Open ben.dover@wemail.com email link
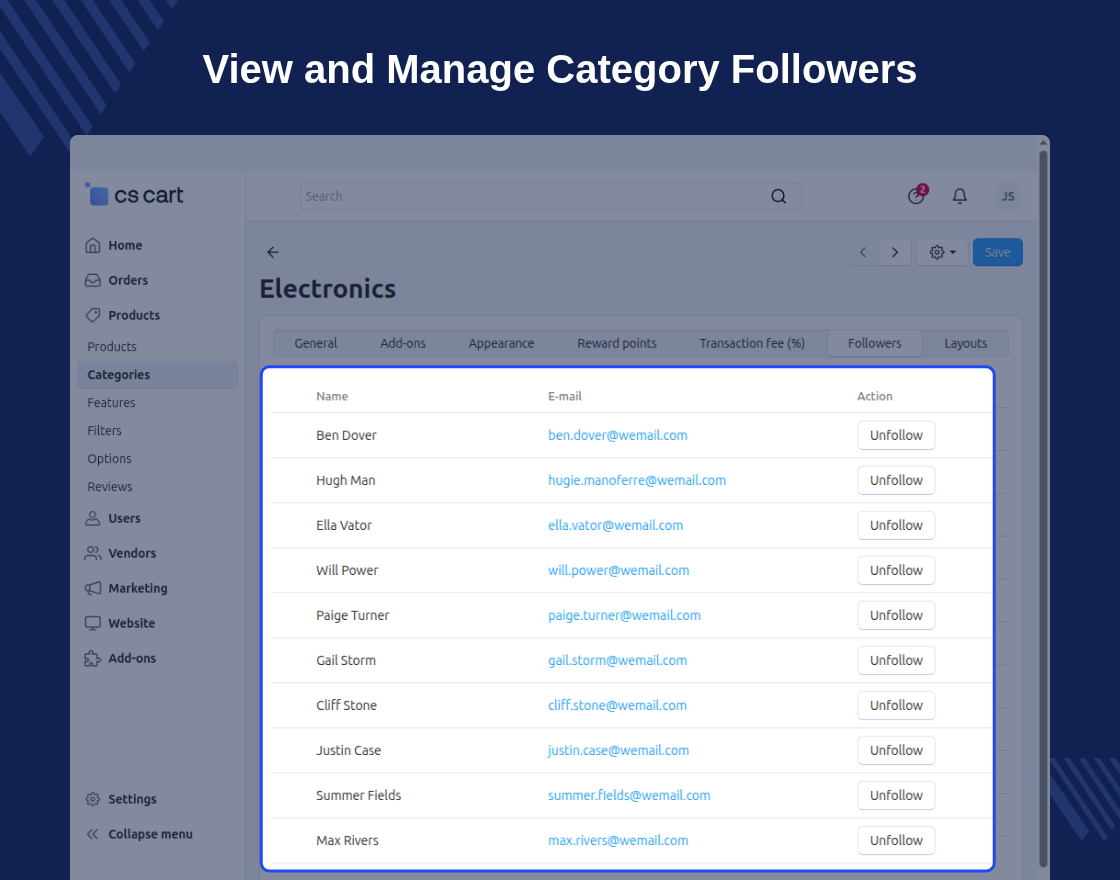Screen dimensions: 1120x880 pyautogui.click(x=618, y=435)
